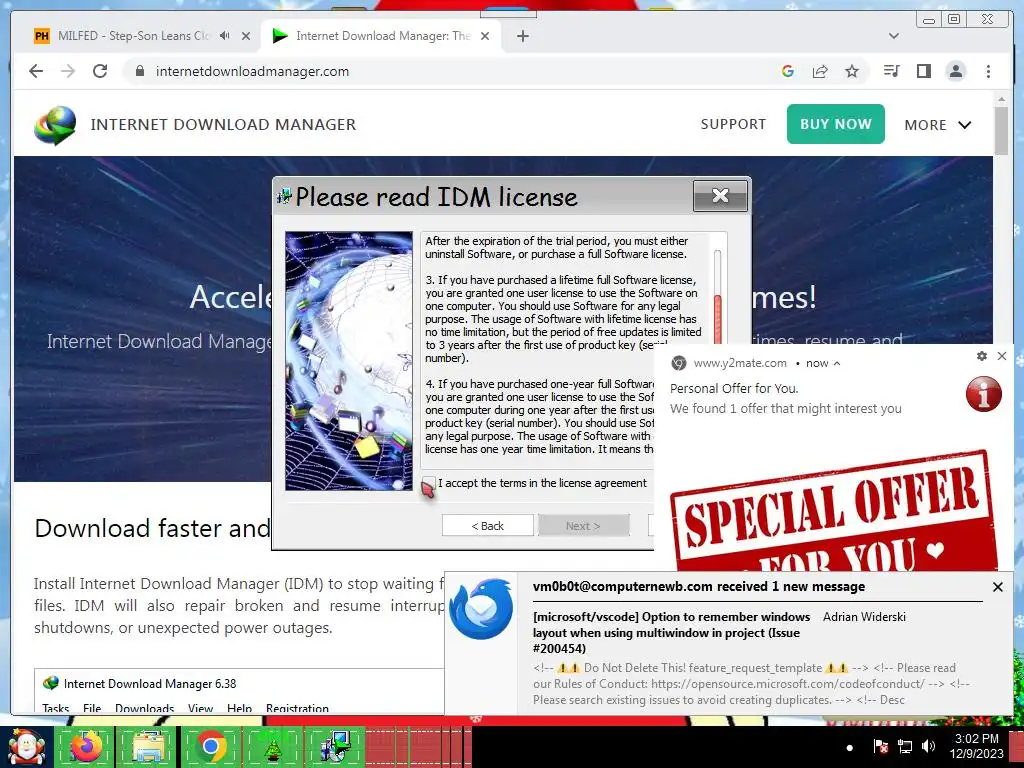Click the Back button in the installer
The width and height of the screenshot is (1024, 768).
pyautogui.click(x=488, y=526)
